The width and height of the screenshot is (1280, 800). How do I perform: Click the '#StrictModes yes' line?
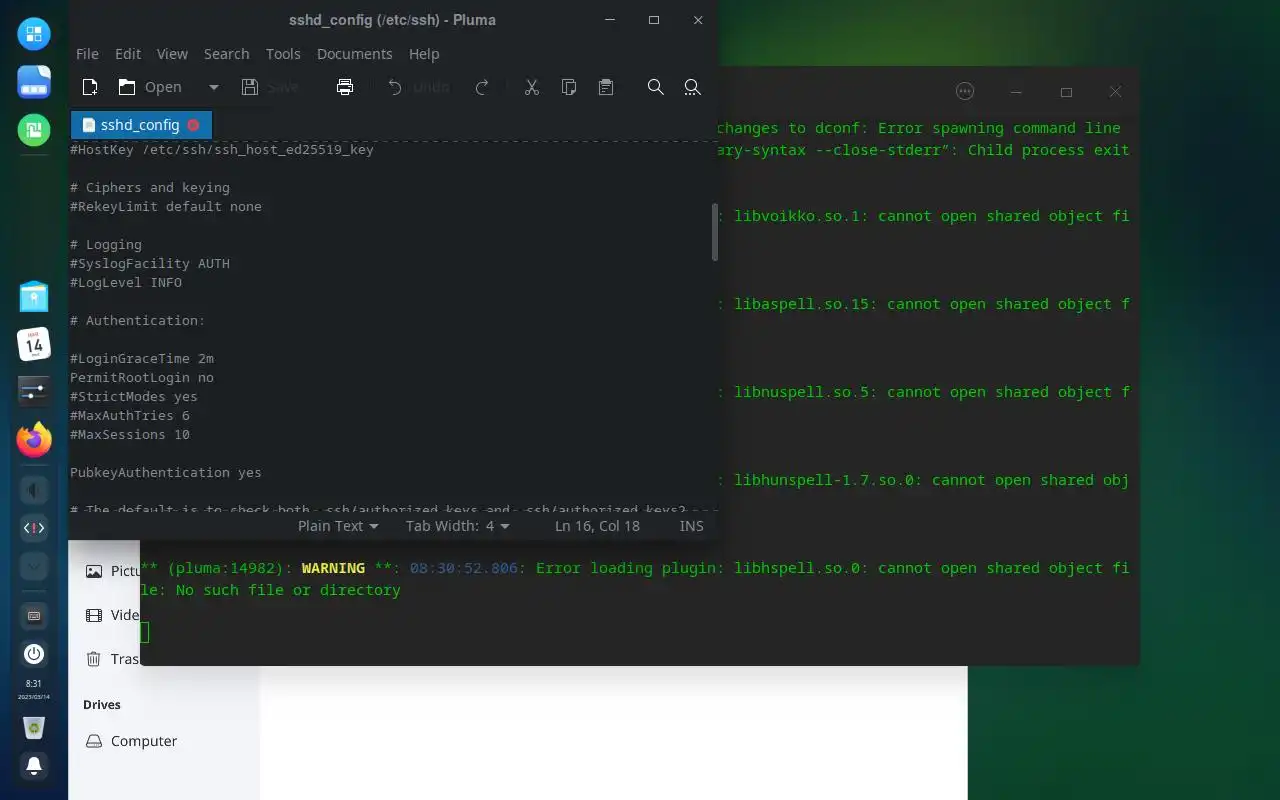pos(134,397)
